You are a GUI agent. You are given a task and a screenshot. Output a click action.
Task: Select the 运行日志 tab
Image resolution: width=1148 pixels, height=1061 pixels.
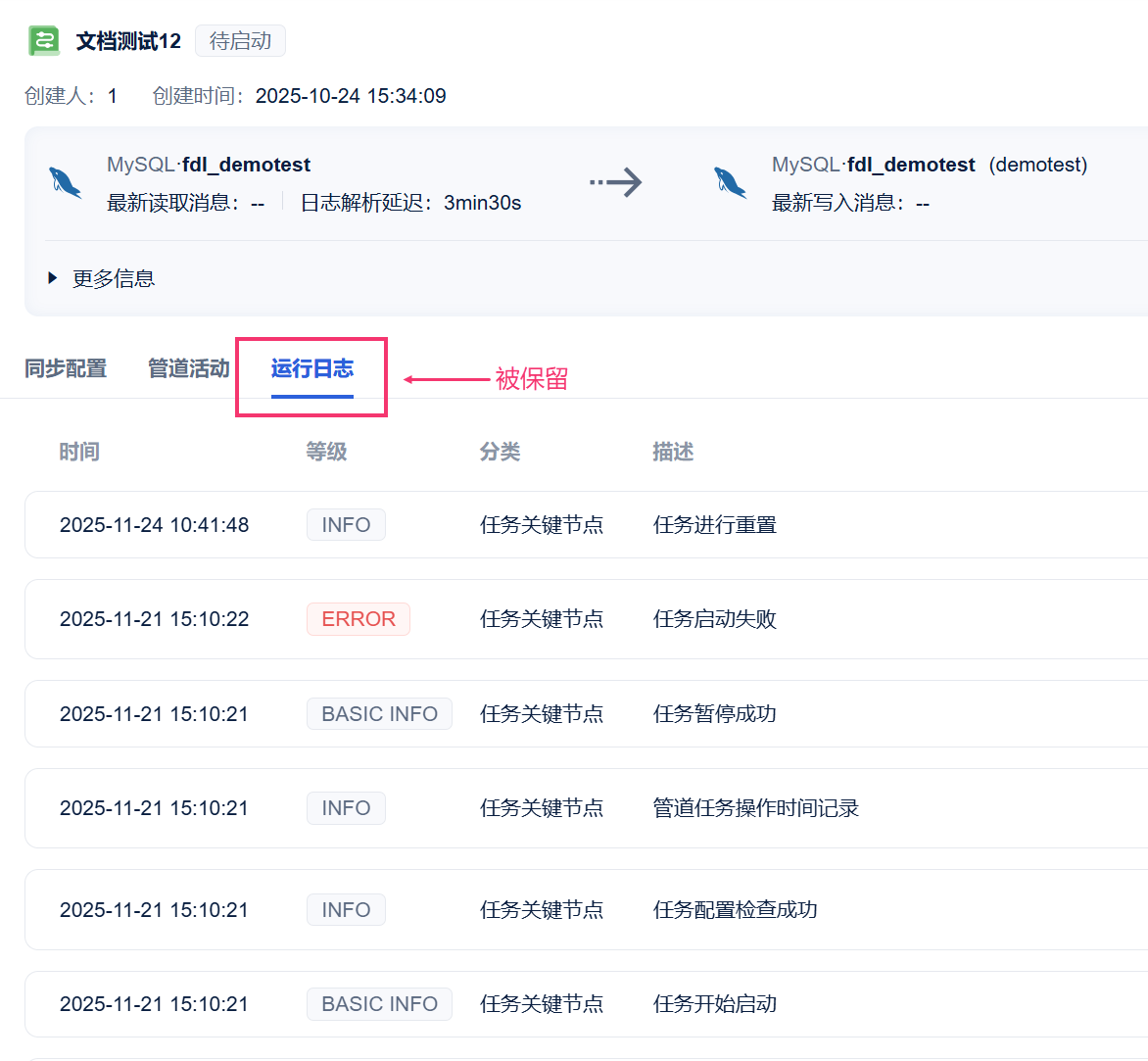pyautogui.click(x=311, y=368)
